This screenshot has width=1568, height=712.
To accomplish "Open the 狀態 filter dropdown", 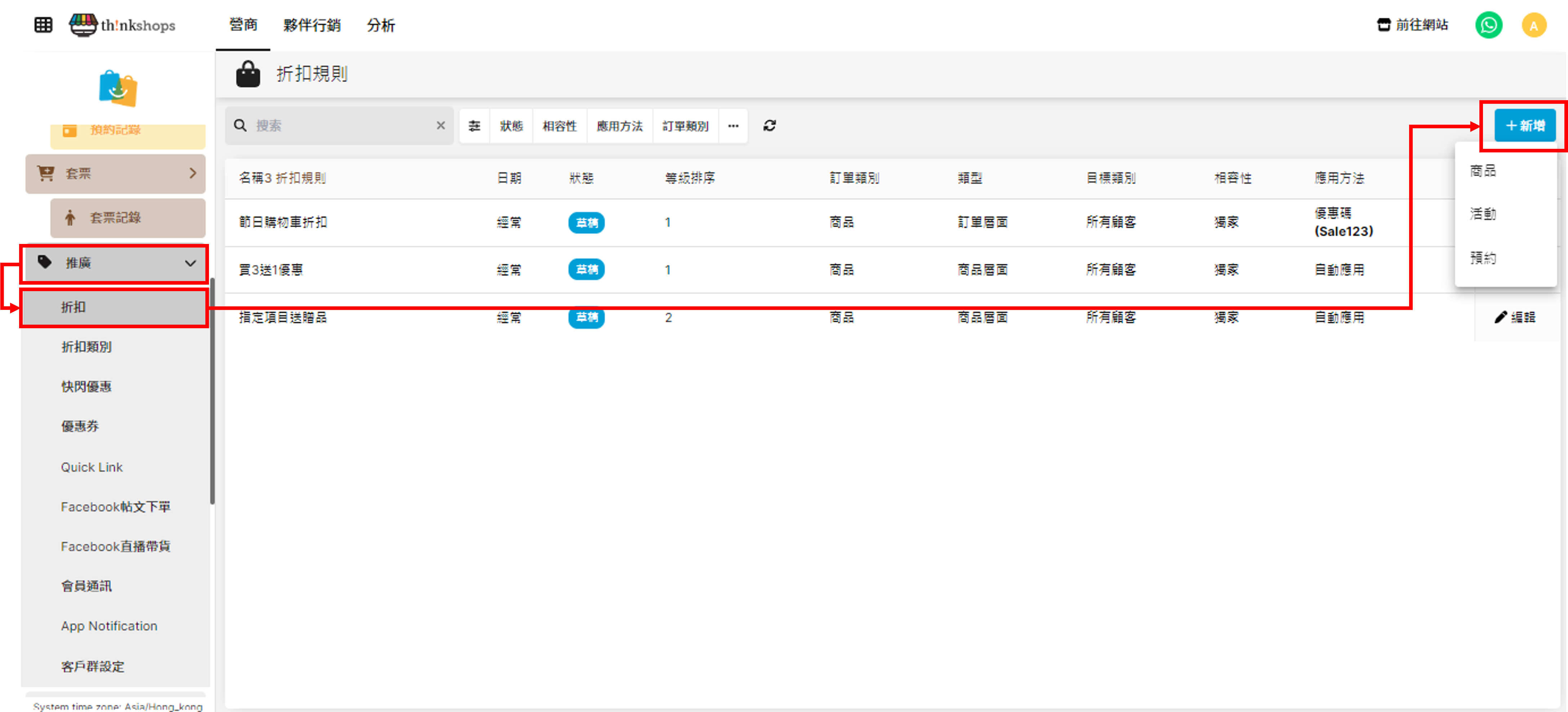I will tap(511, 126).
